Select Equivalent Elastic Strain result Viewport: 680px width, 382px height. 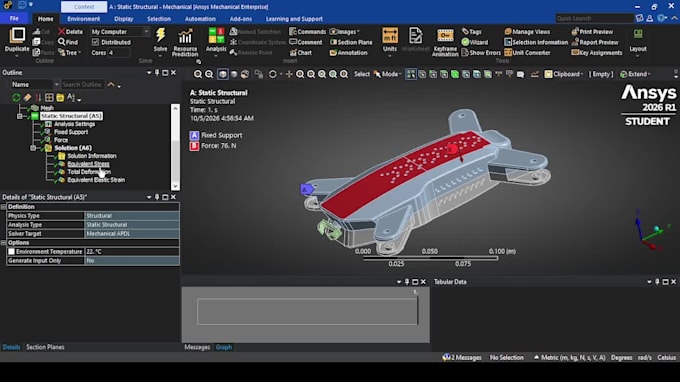coord(96,180)
